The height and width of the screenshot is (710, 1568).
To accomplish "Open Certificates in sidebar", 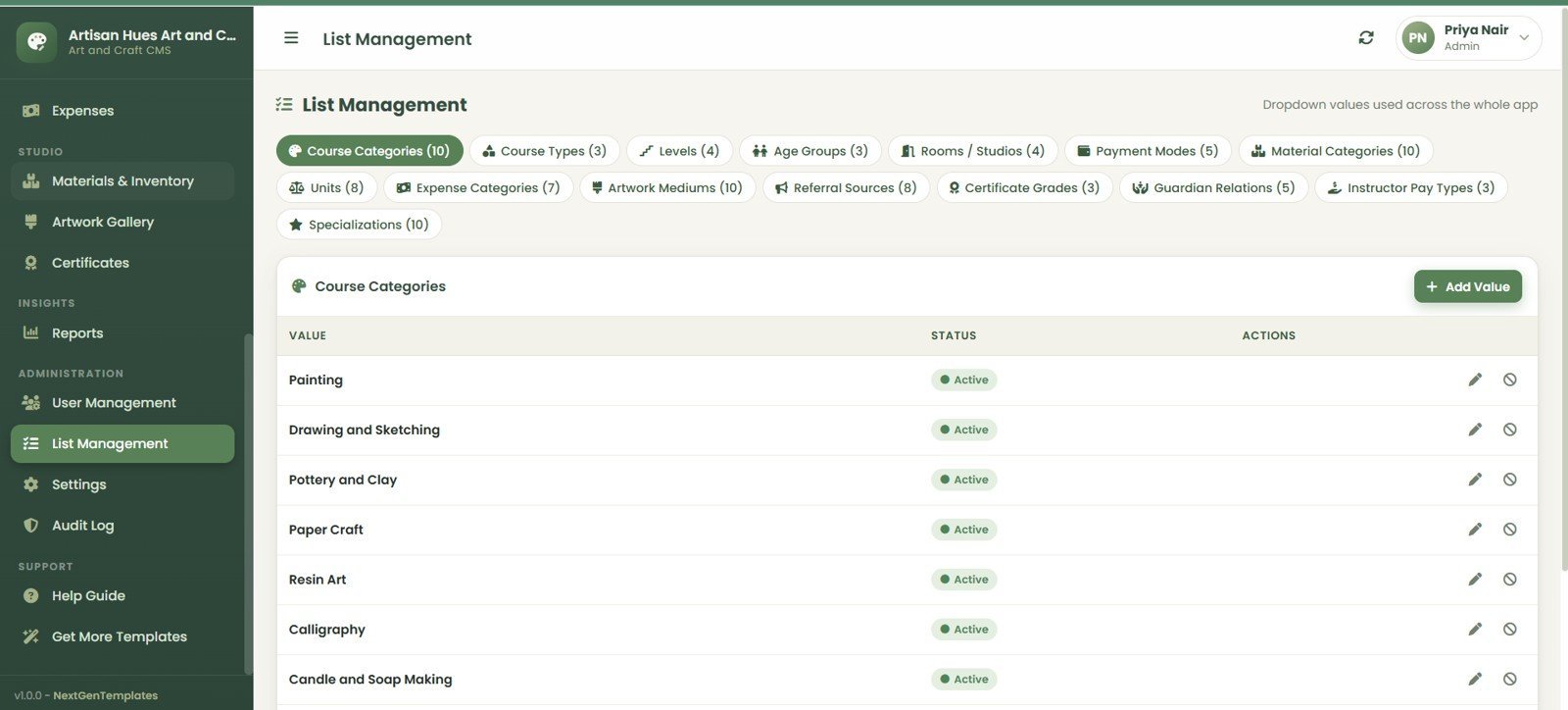I will (x=122, y=263).
